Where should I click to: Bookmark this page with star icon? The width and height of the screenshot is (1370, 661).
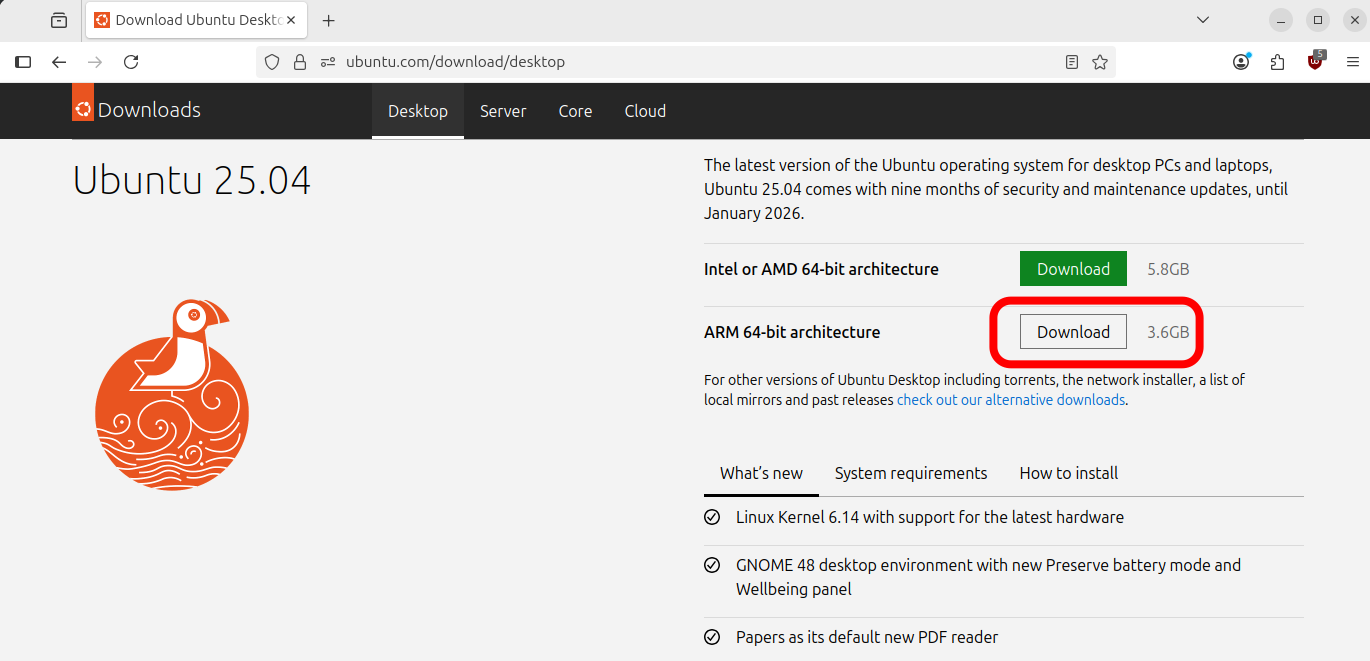pos(1100,62)
